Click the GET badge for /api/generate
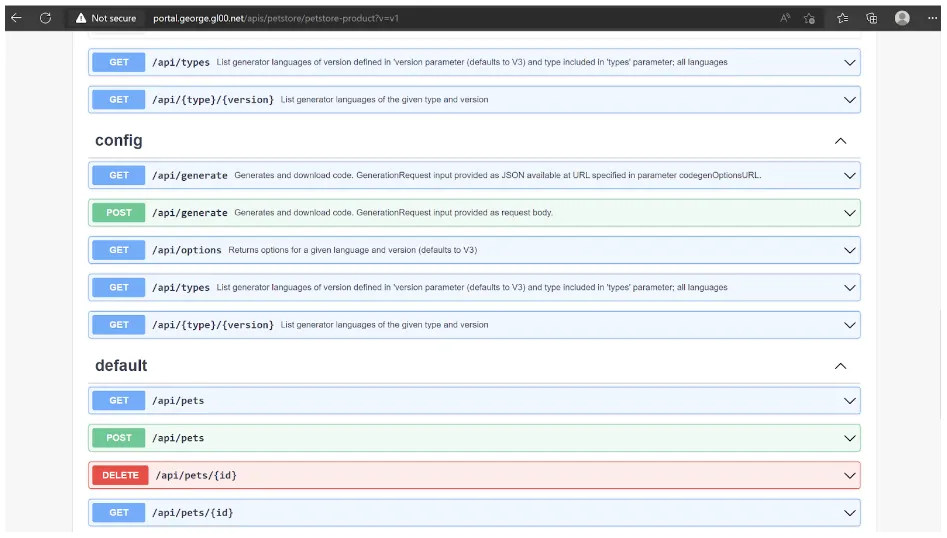This screenshot has height=538, width=947. coord(118,175)
